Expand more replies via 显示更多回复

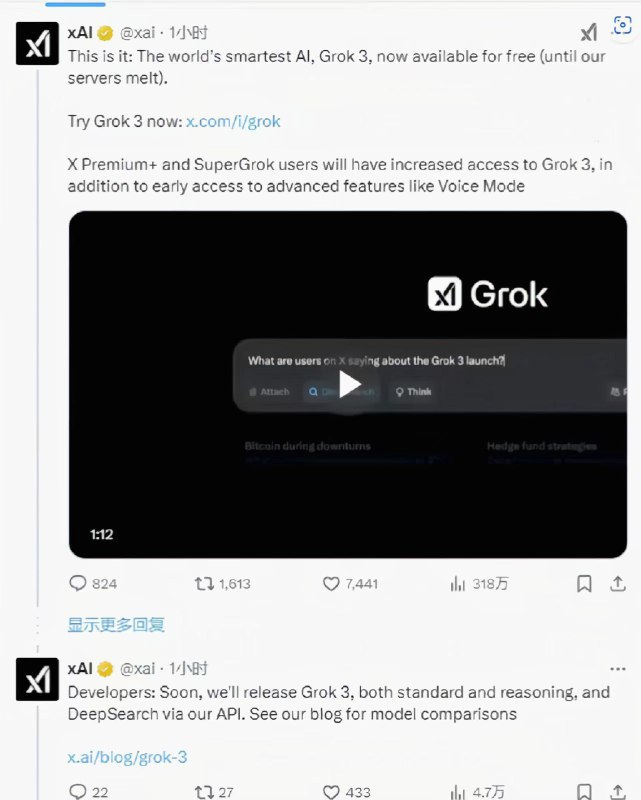(x=117, y=624)
